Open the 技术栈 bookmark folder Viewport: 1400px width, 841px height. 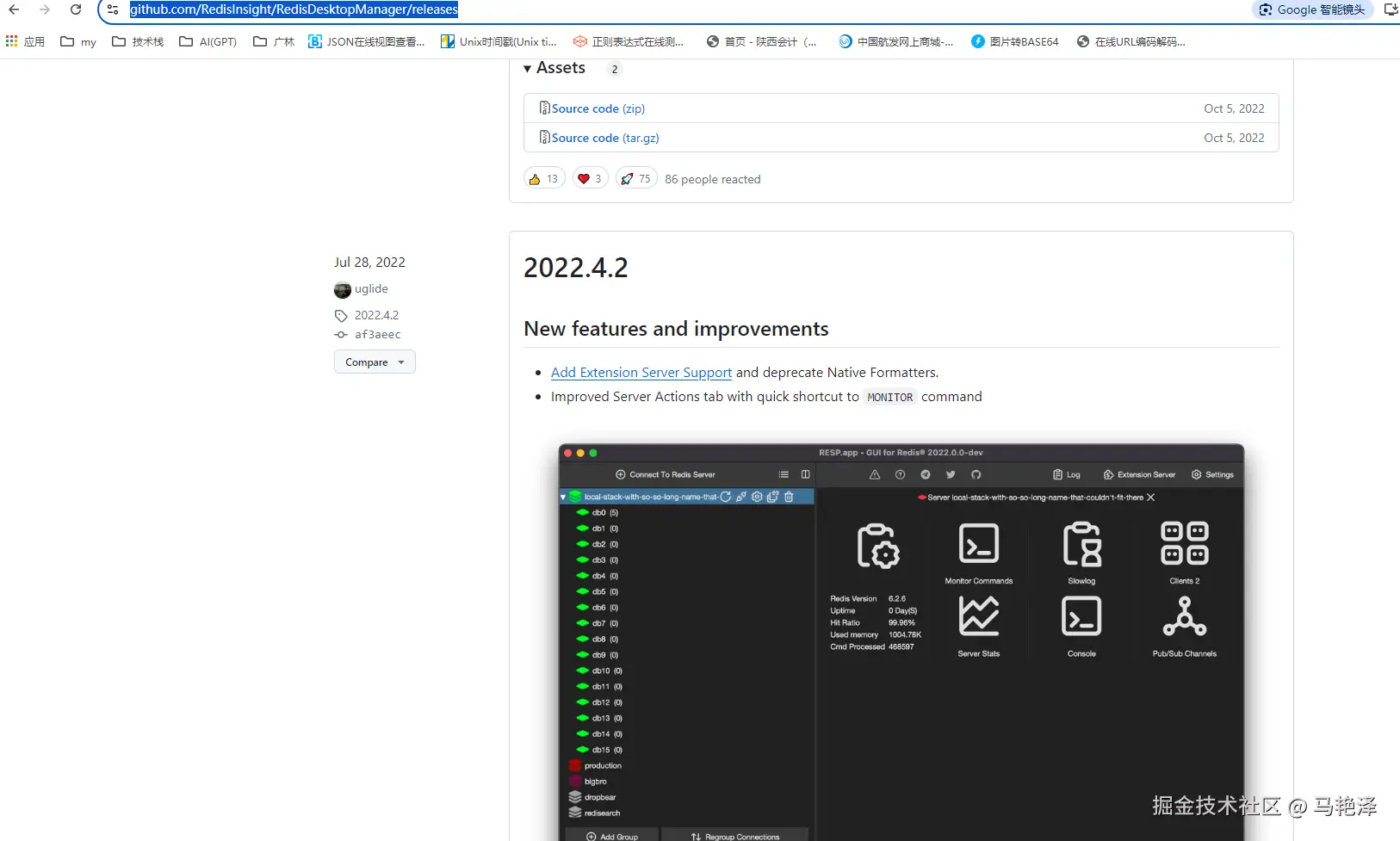pos(138,41)
